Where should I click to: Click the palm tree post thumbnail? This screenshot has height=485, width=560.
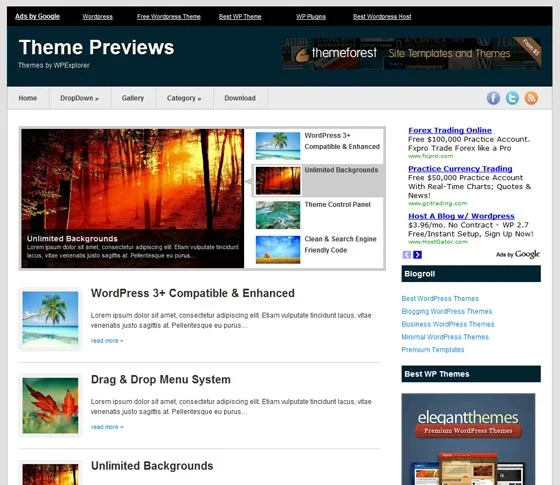50,319
